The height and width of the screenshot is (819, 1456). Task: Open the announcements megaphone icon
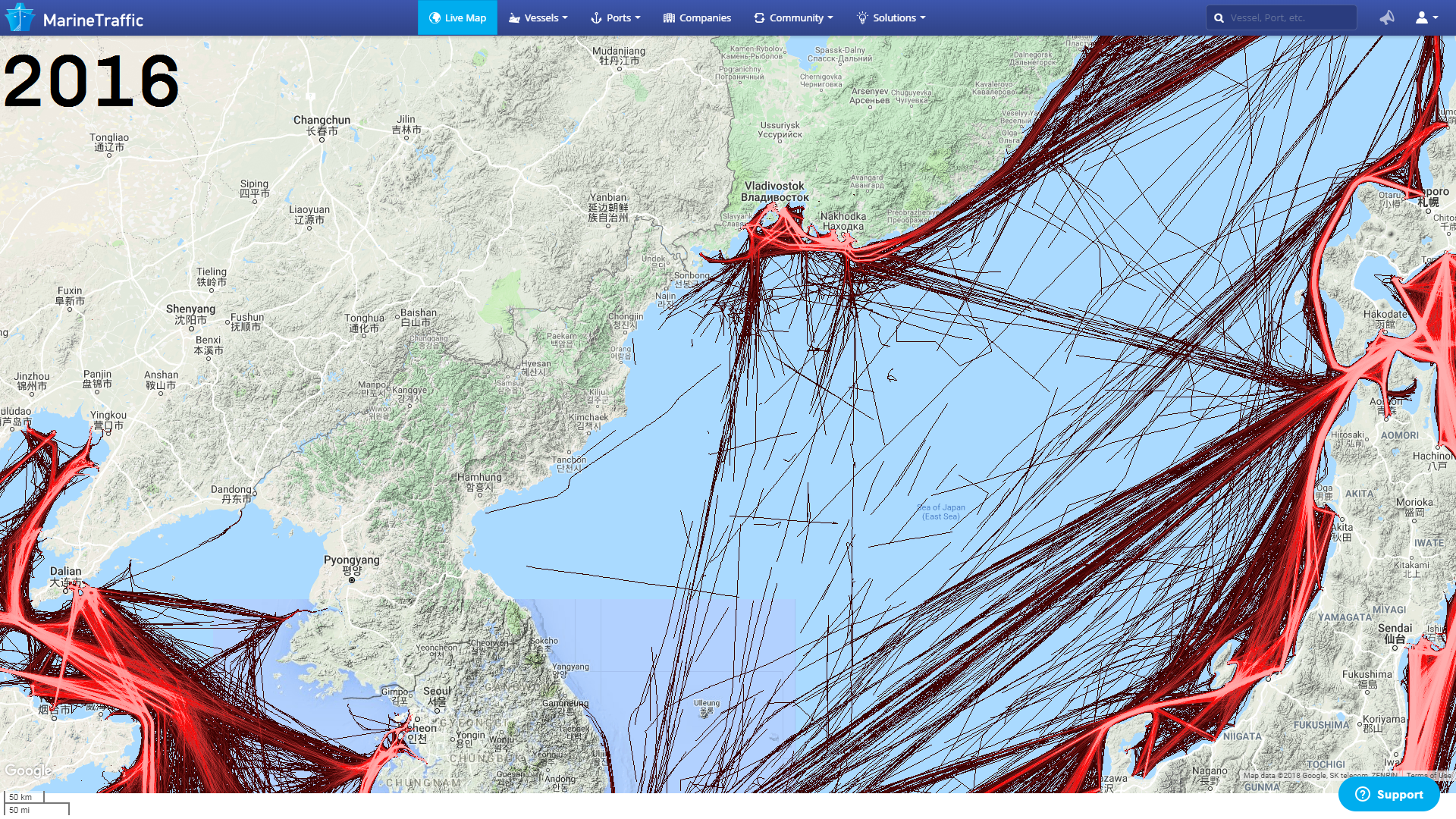pyautogui.click(x=1387, y=17)
